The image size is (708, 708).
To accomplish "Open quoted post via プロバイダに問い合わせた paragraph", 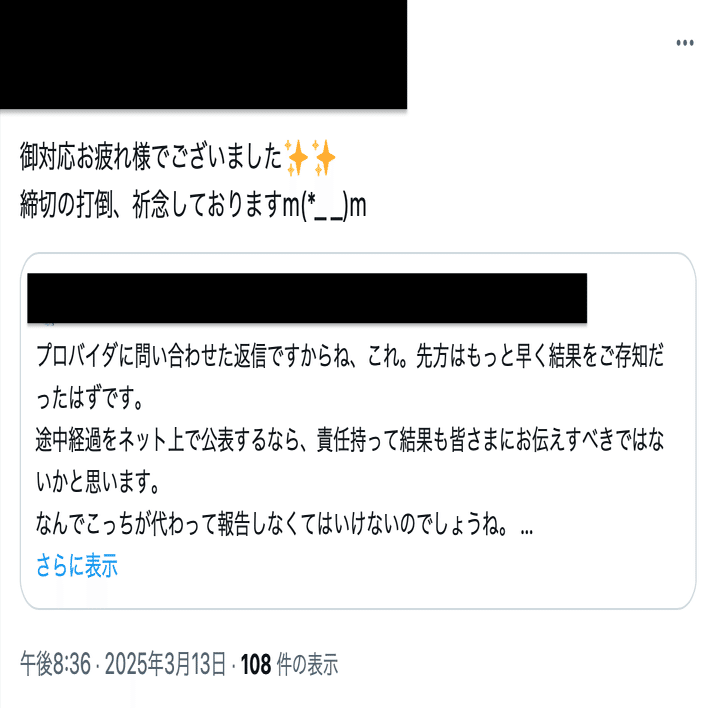I will tap(350, 356).
